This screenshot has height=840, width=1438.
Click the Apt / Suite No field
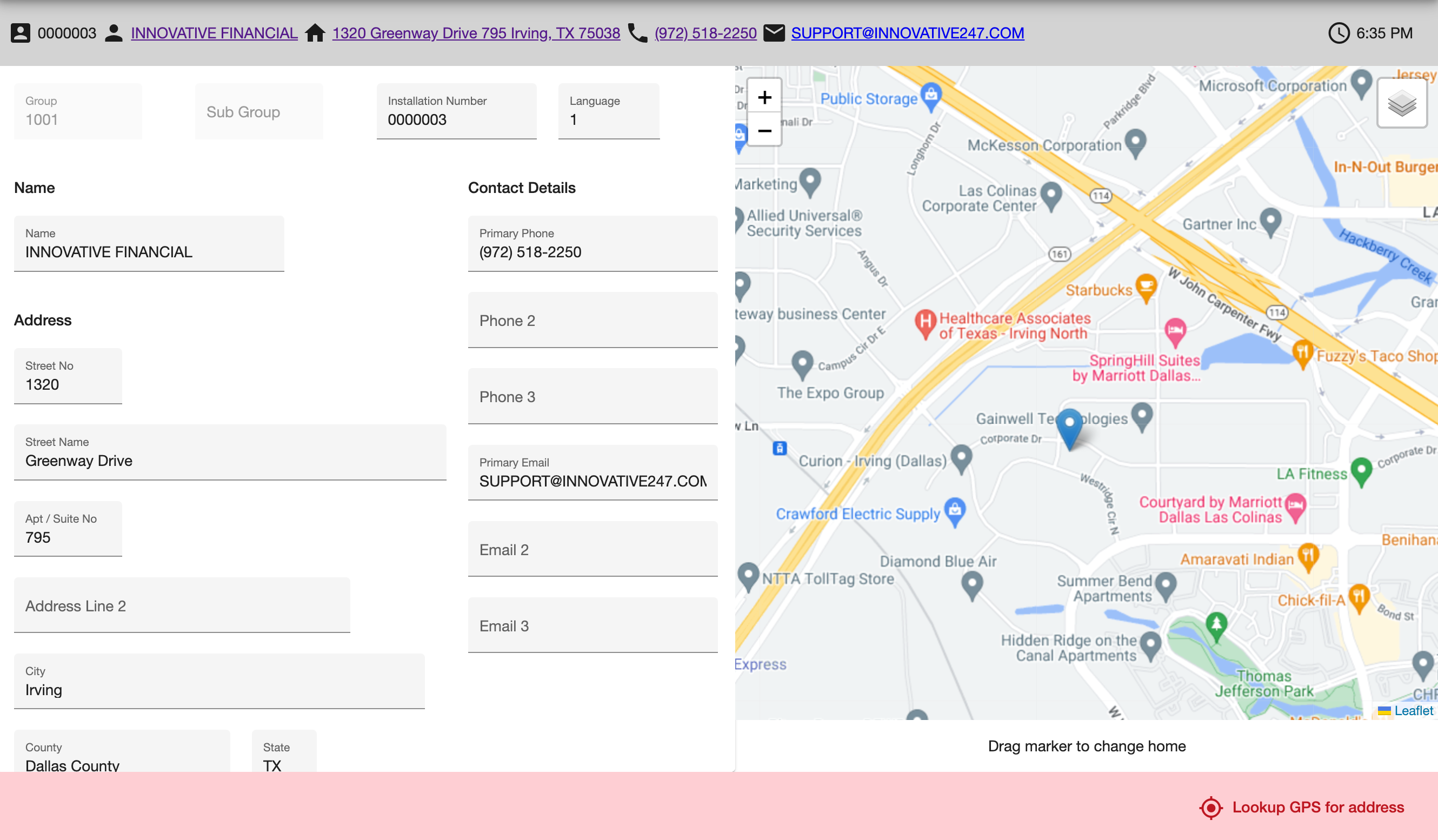[x=68, y=529]
